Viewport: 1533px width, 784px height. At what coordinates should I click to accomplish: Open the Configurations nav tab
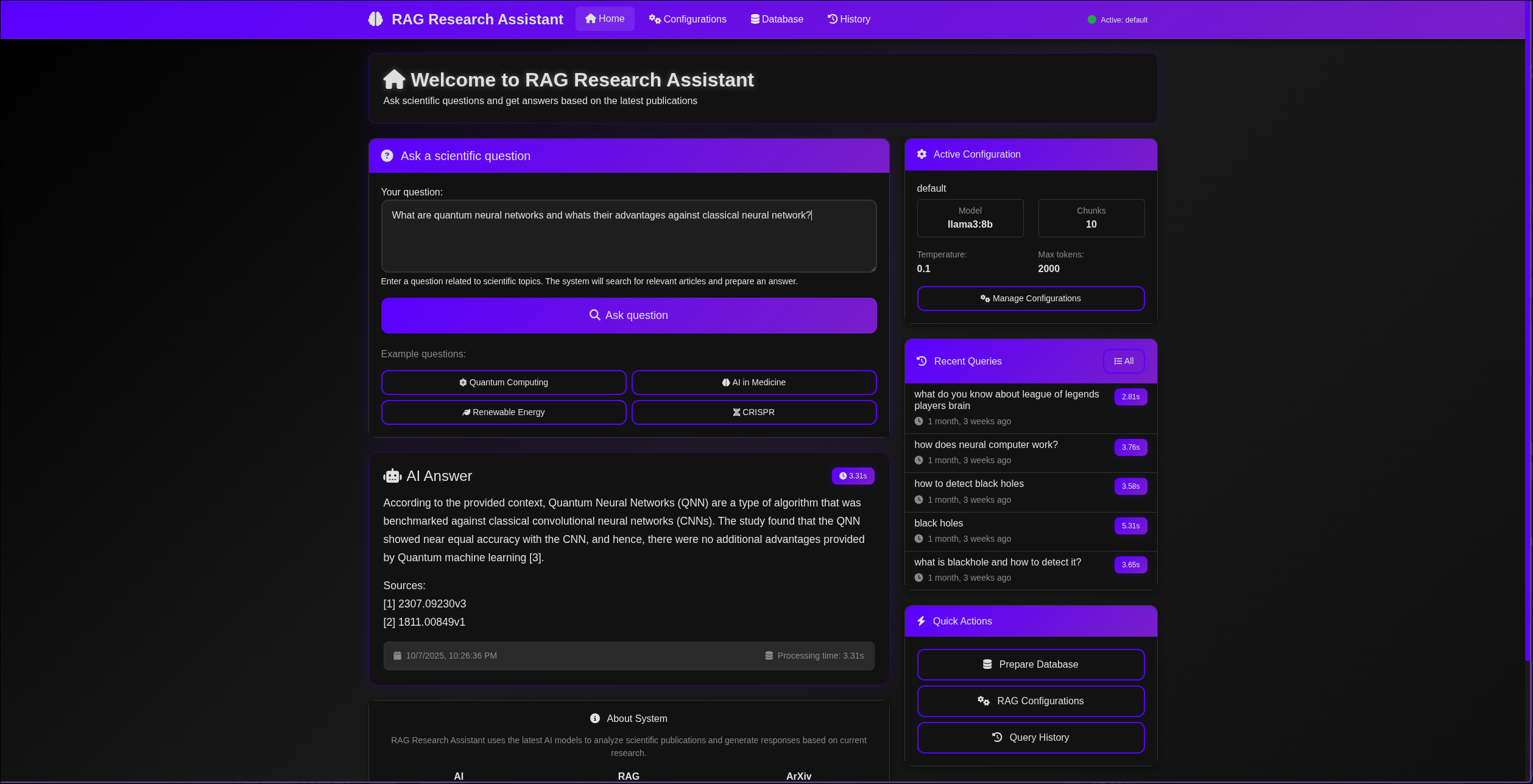pos(688,19)
